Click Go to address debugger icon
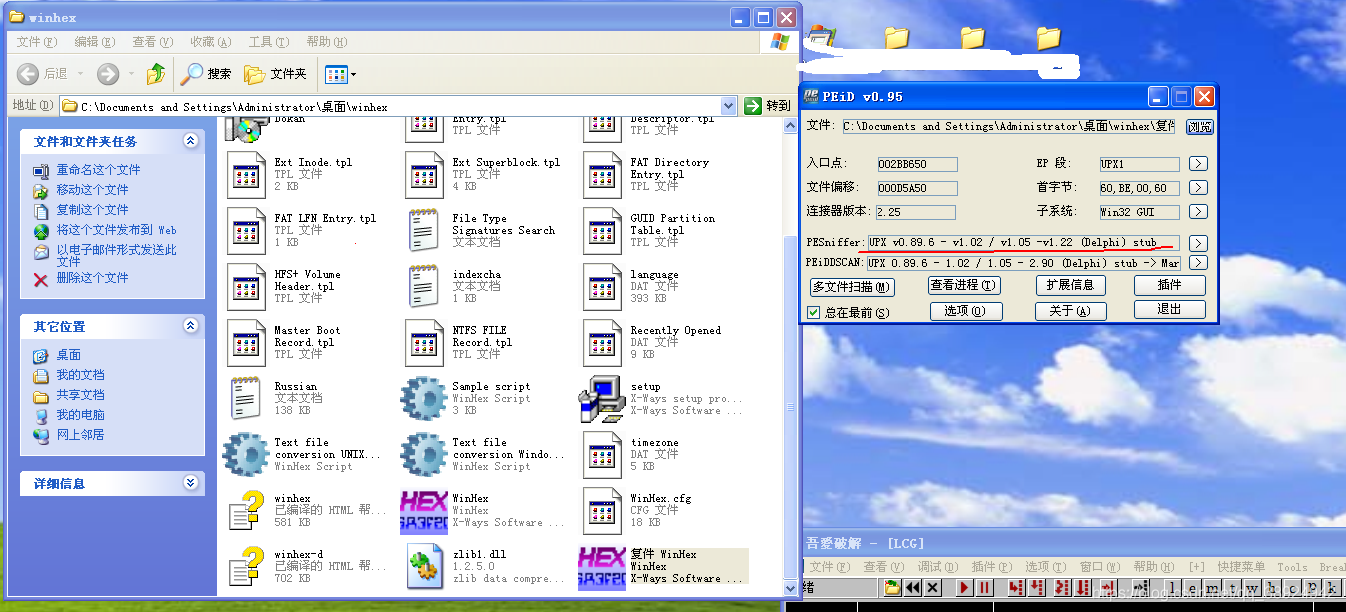This screenshot has width=1346, height=612. coord(1140,587)
